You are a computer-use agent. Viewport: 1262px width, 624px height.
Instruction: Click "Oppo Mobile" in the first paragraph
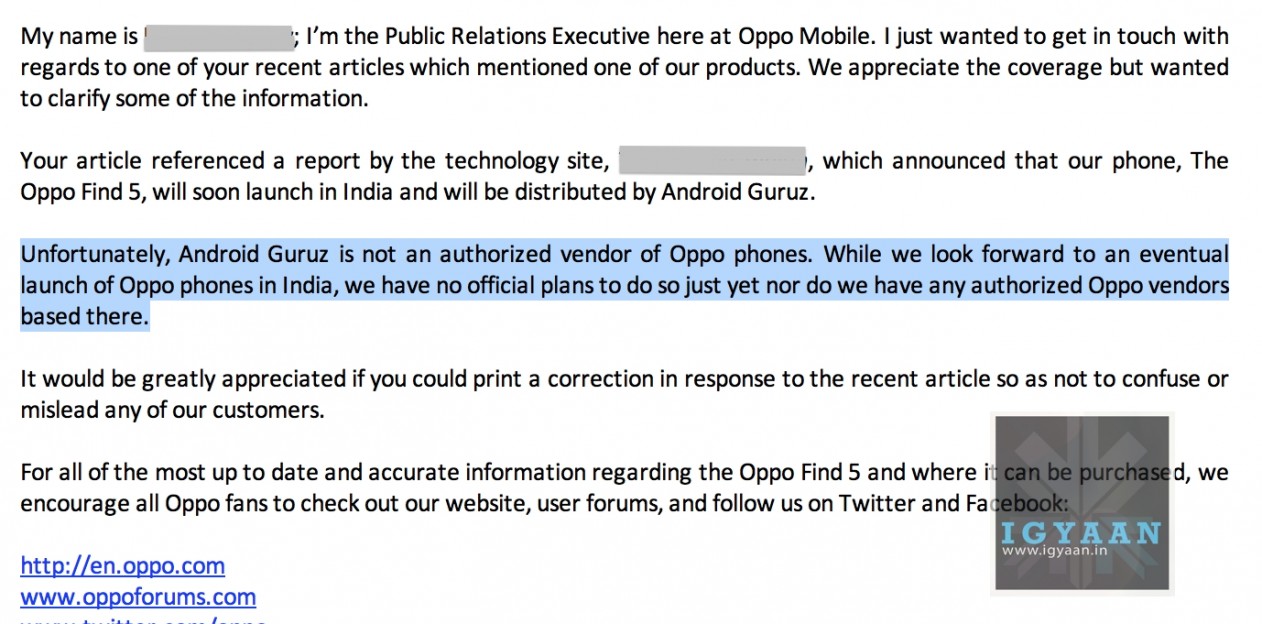[795, 38]
